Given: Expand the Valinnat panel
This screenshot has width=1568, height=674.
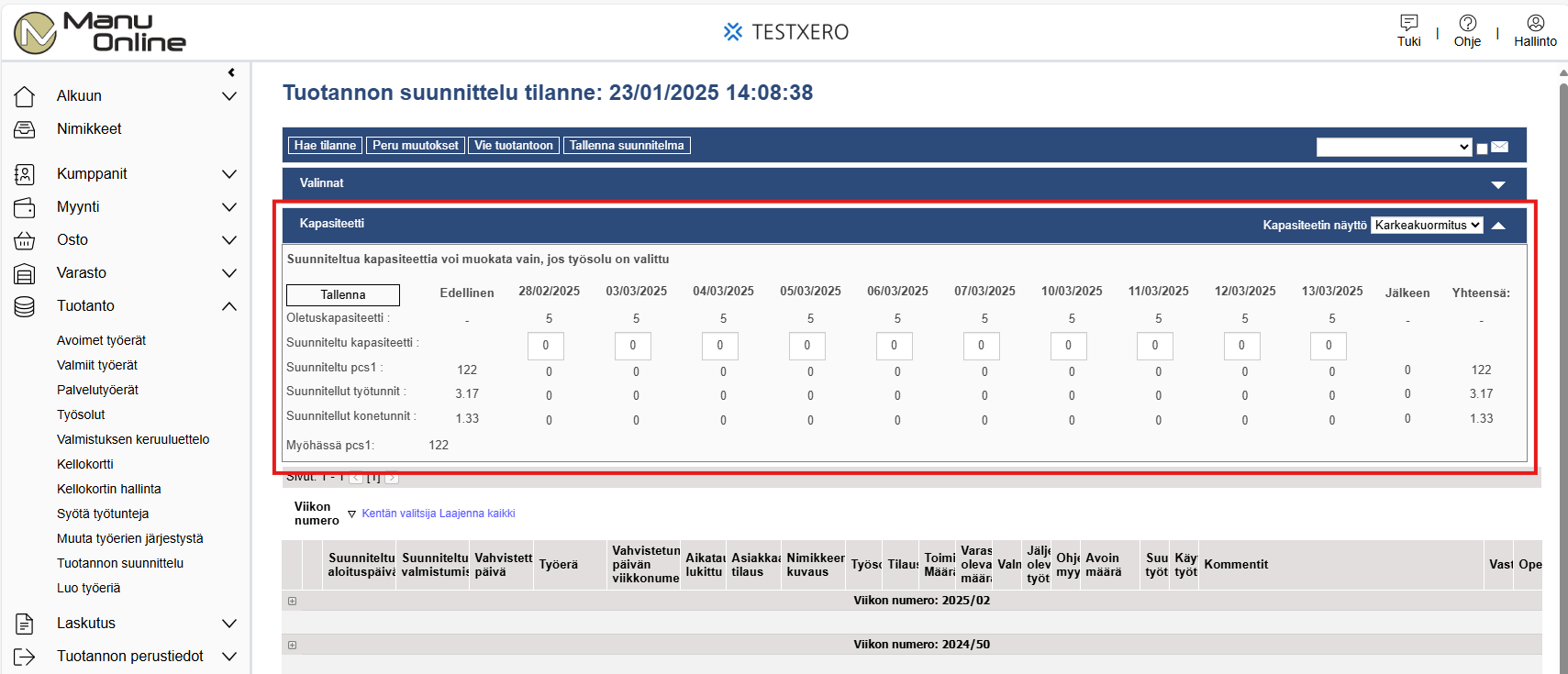Looking at the screenshot, I should tap(1498, 184).
